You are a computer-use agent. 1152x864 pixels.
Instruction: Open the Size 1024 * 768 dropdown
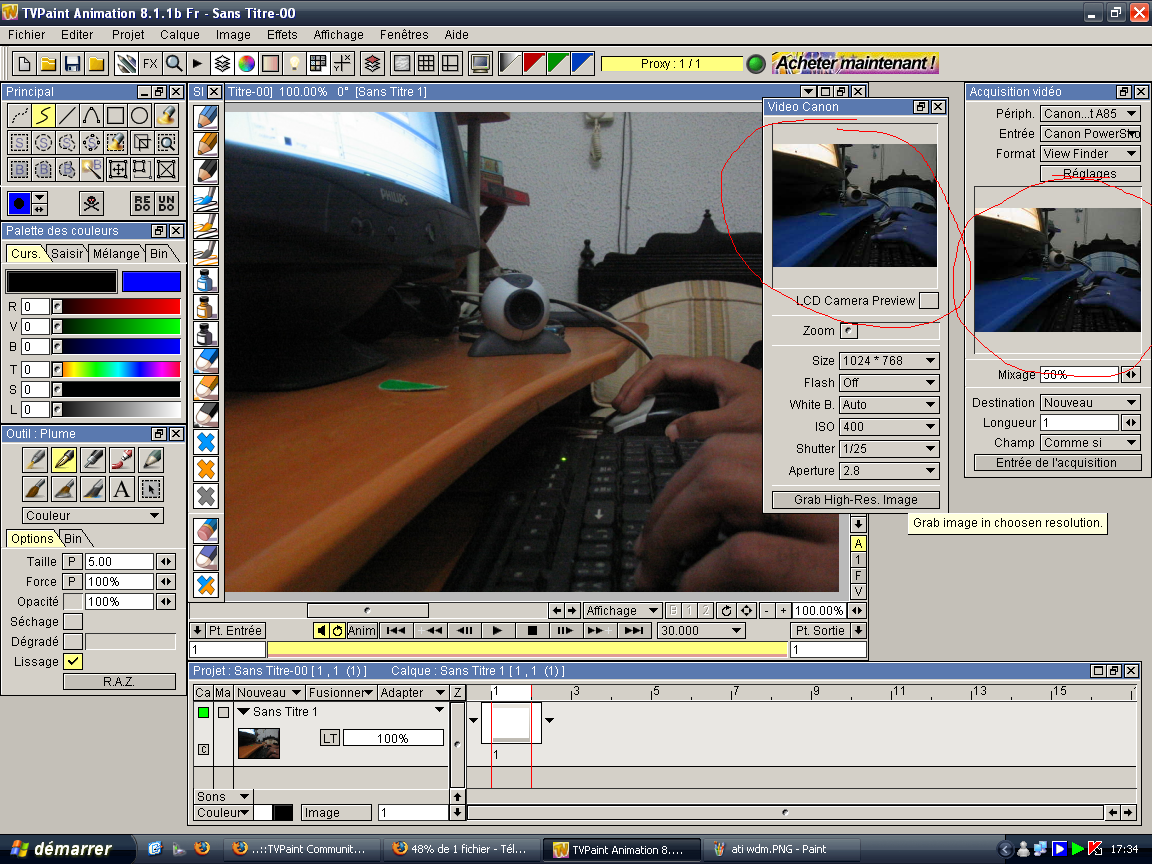click(889, 361)
